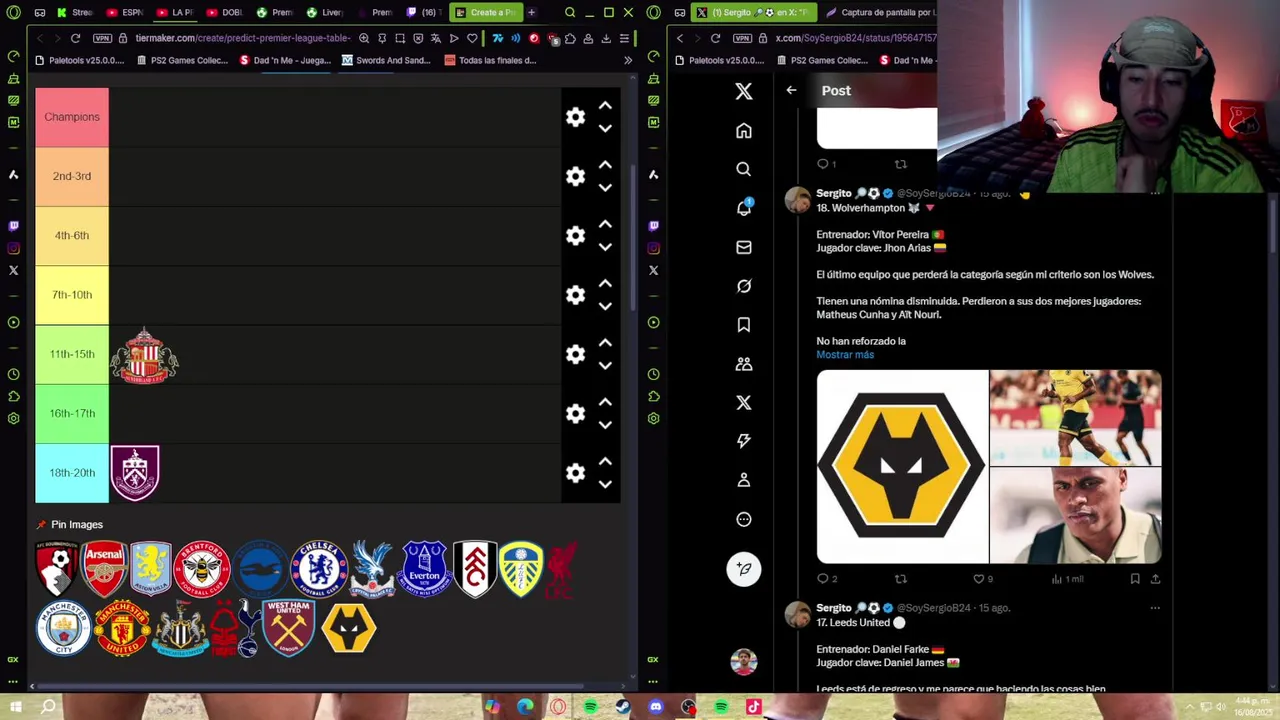Toggle VPN in X window address bar

[x=742, y=38]
